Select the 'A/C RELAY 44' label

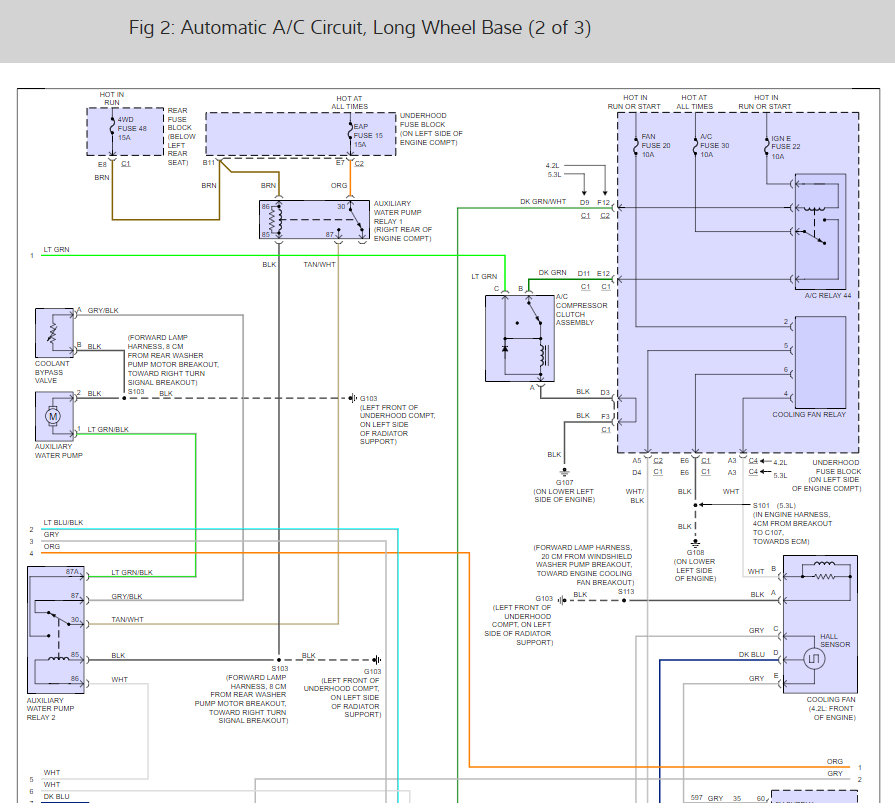828,296
